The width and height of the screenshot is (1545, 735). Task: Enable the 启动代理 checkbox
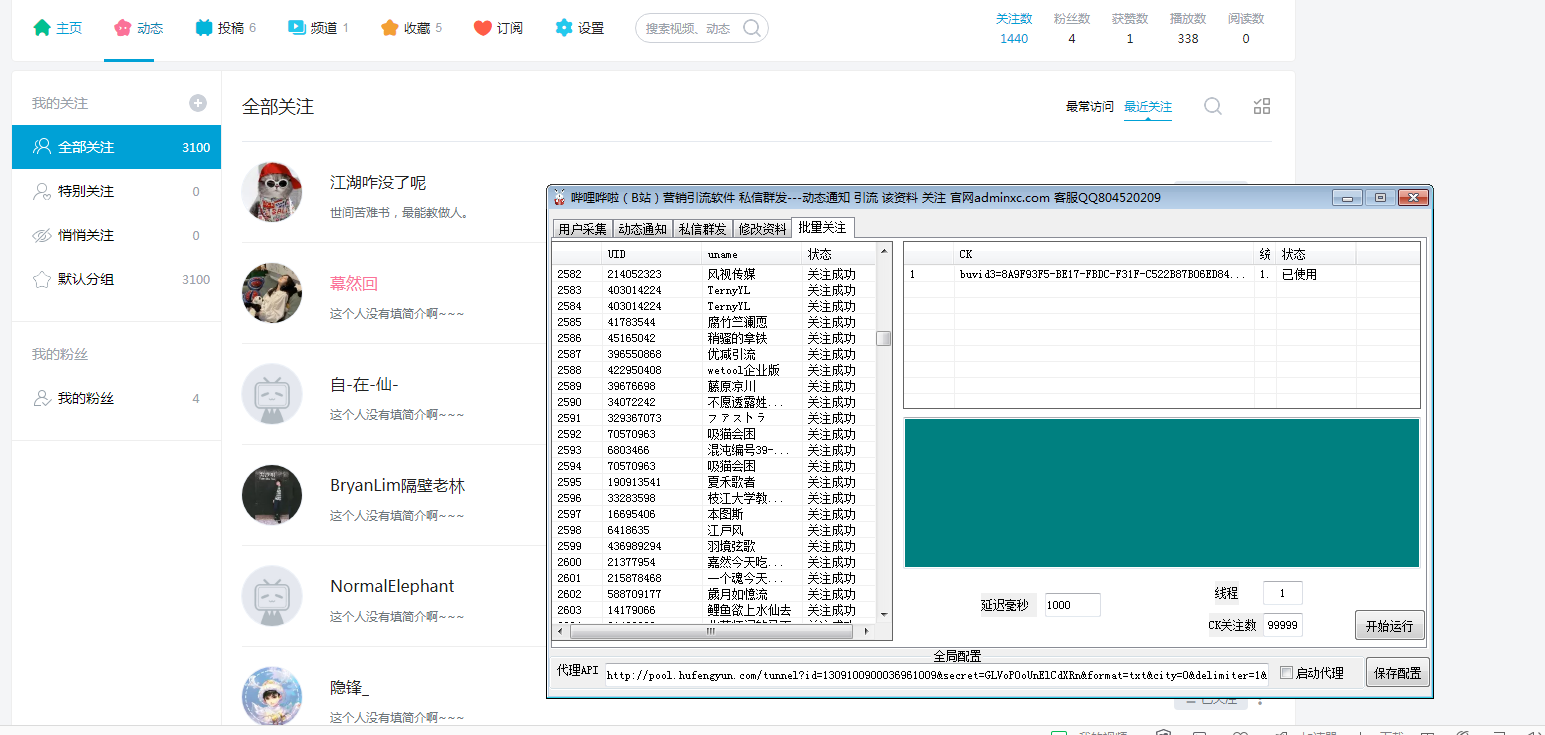[1287, 673]
